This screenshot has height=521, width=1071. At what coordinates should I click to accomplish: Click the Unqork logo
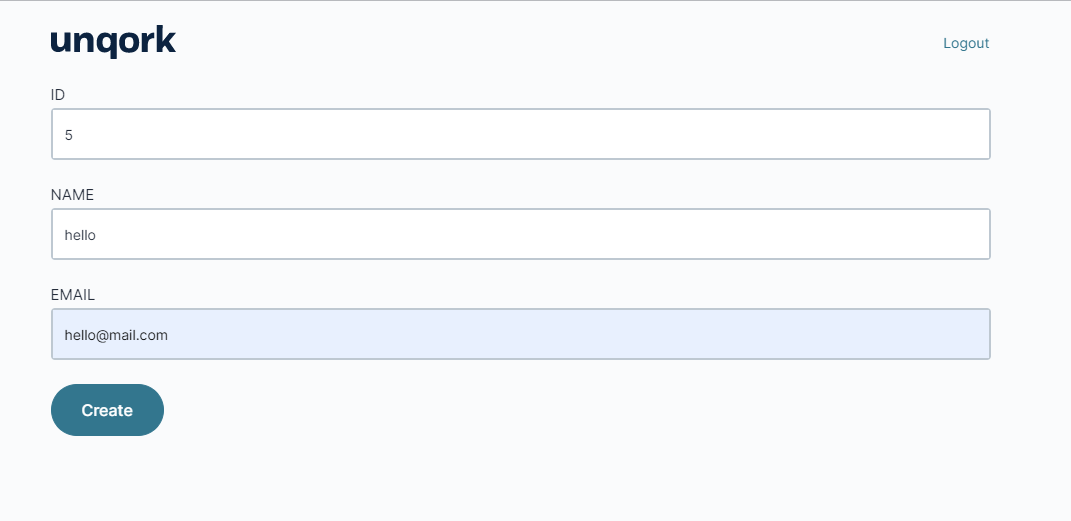pos(113,41)
